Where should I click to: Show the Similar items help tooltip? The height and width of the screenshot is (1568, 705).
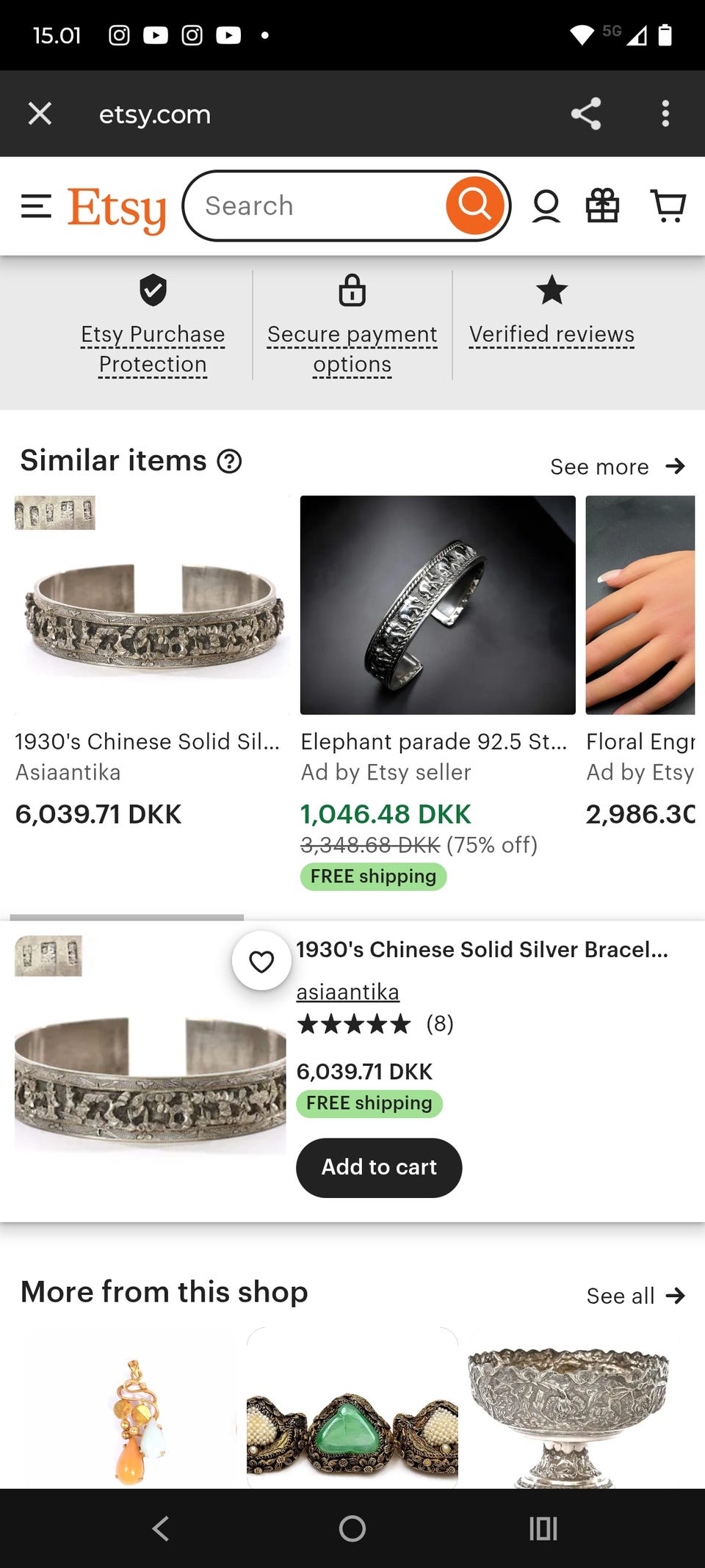pos(229,462)
